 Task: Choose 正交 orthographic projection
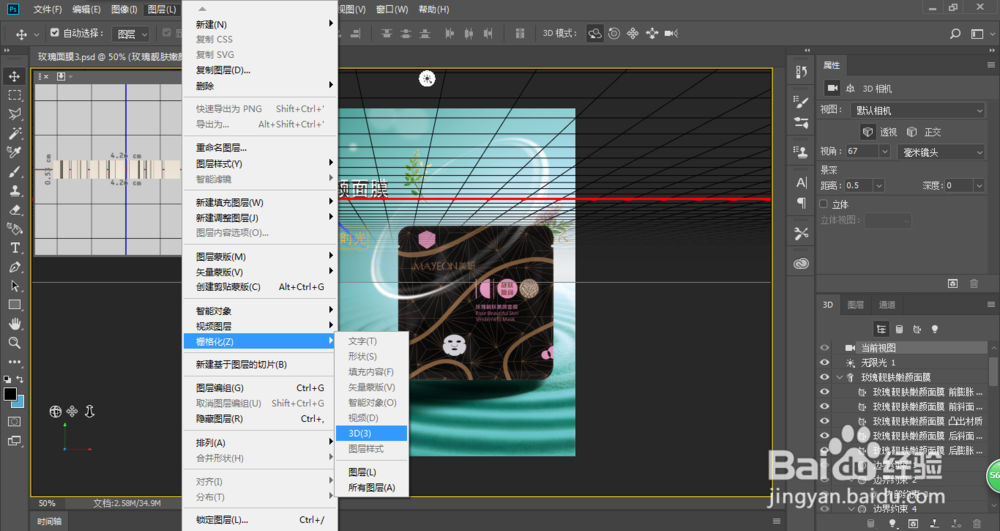pos(924,132)
